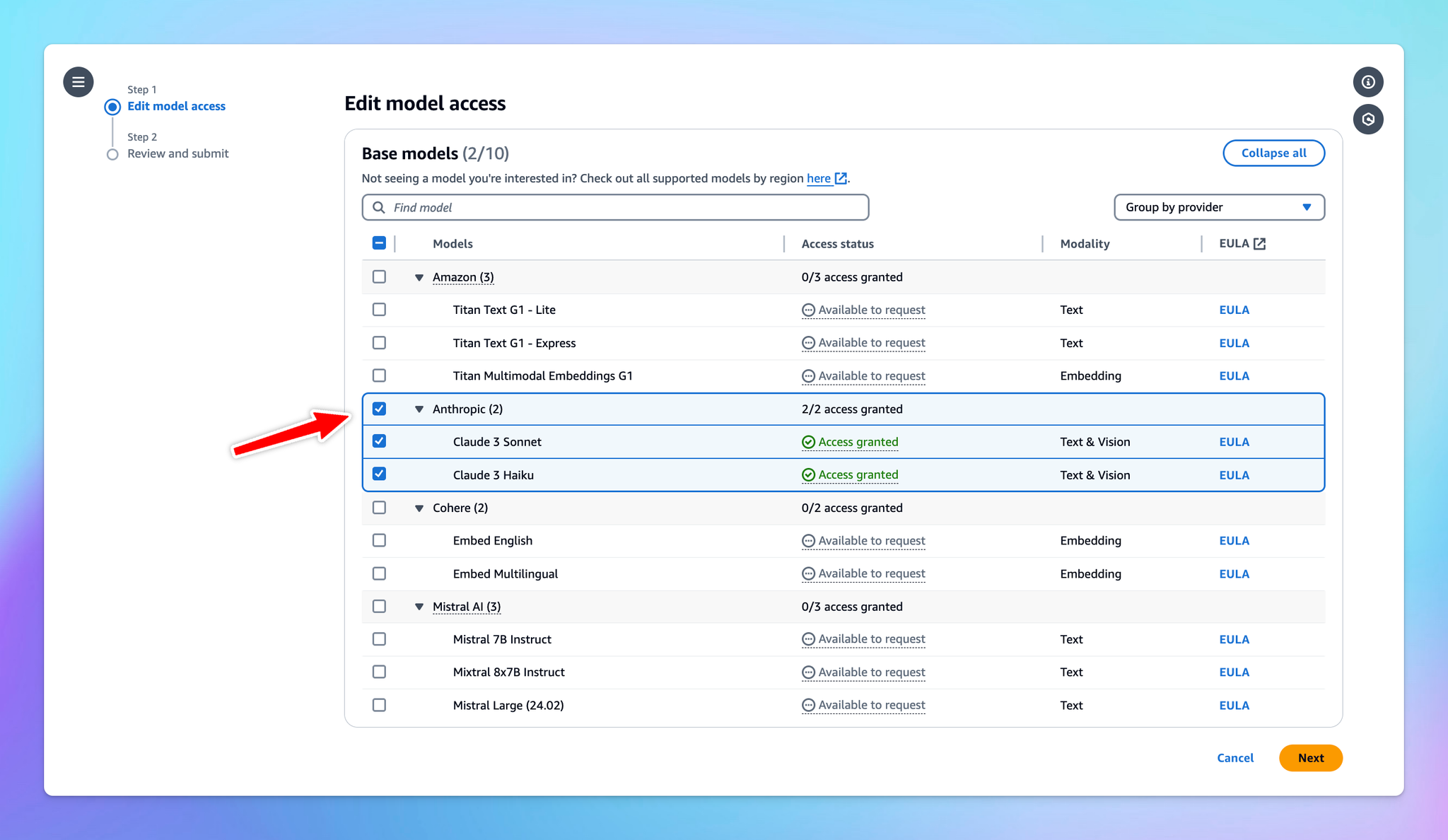Image resolution: width=1448 pixels, height=840 pixels.
Task: Check the Mixtral 8x7B Instruct checkbox
Action: (379, 672)
